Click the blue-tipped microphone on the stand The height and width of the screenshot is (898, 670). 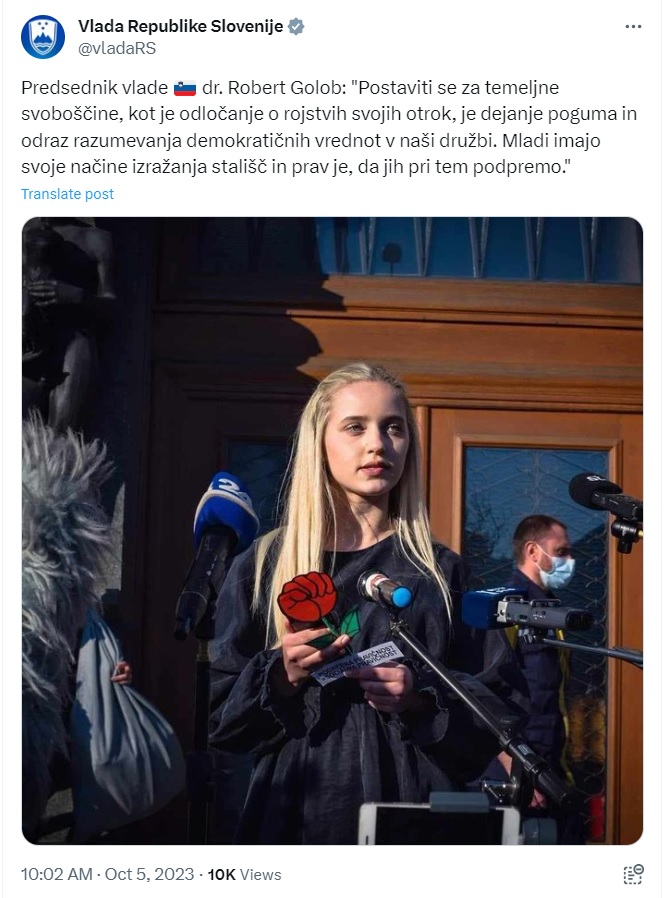tap(384, 590)
